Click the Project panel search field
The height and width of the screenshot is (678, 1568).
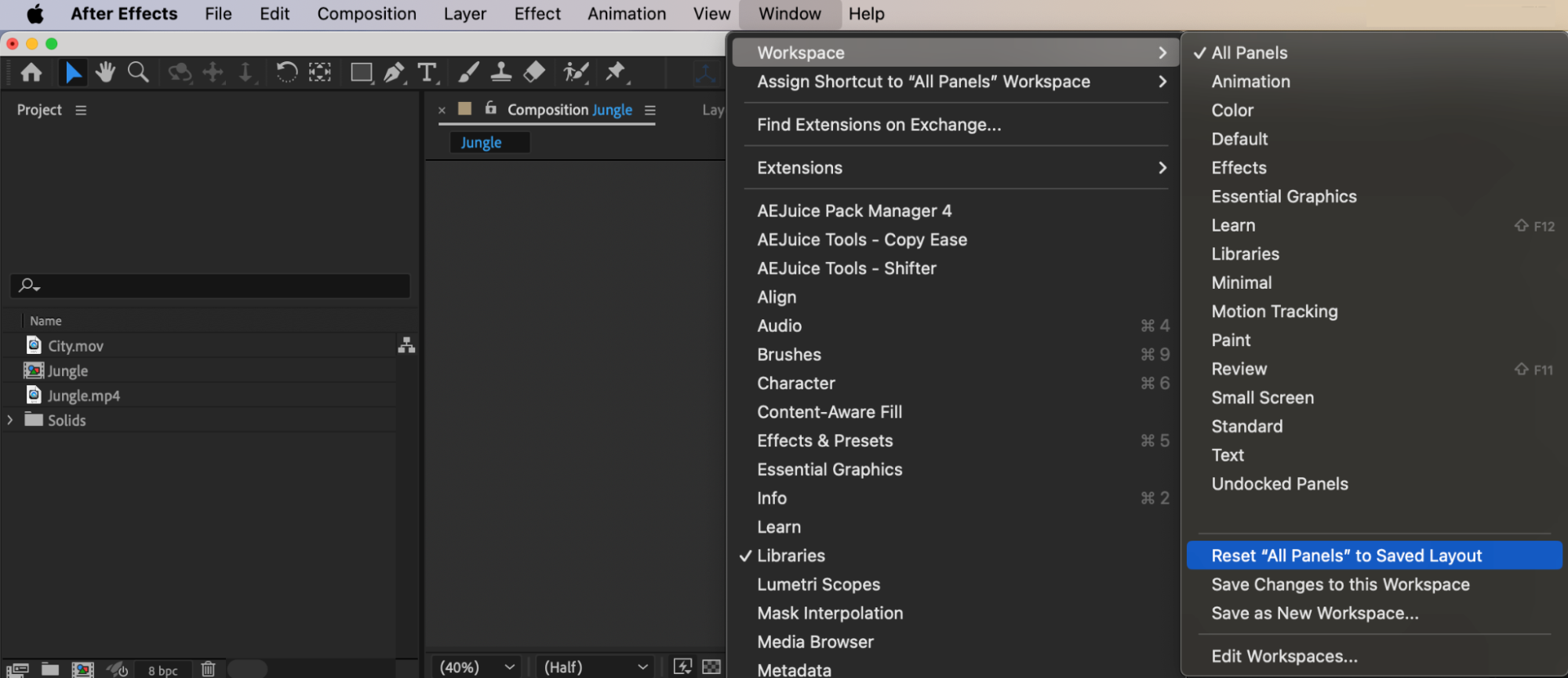click(x=210, y=285)
